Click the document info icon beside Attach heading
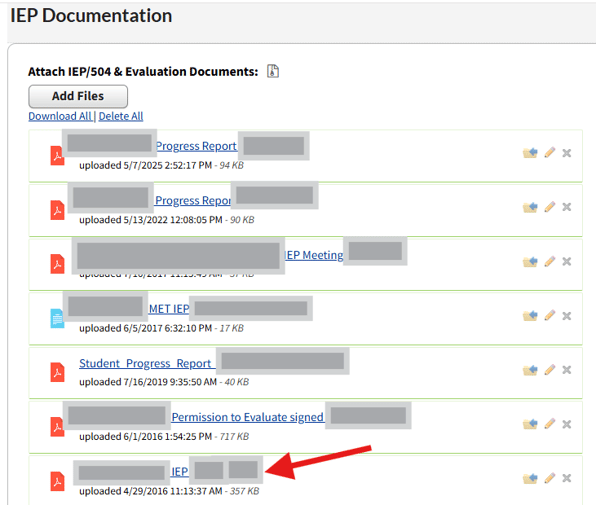Viewport: 596px width, 505px height. [x=273, y=71]
